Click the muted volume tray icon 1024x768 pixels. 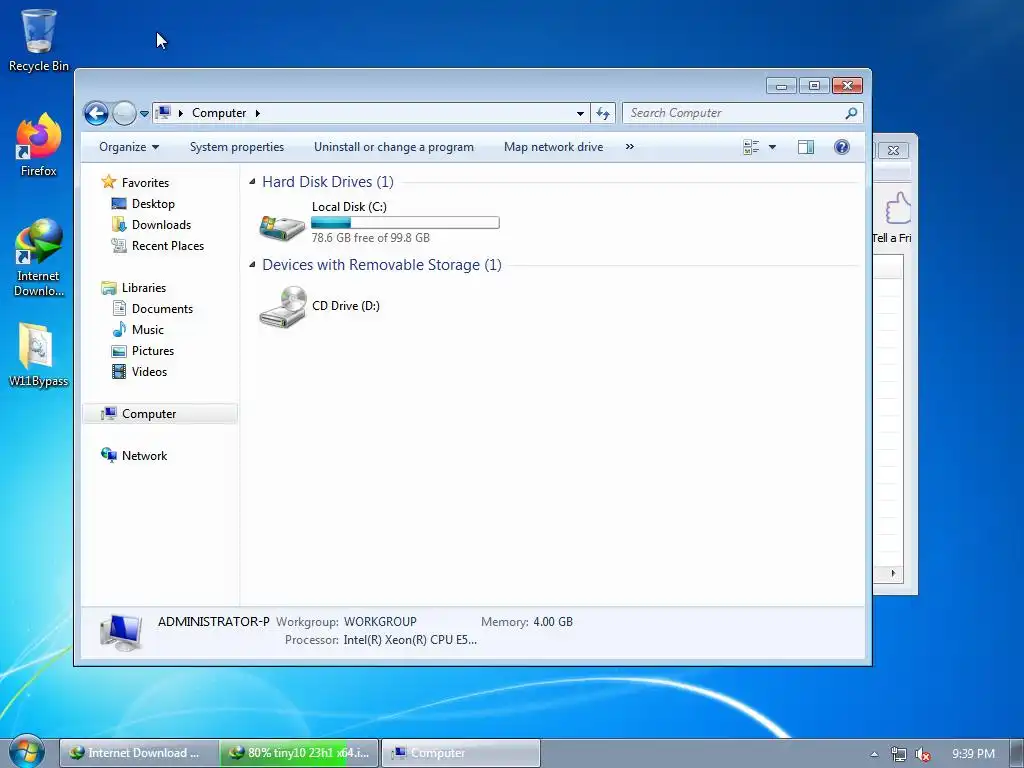tap(923, 754)
